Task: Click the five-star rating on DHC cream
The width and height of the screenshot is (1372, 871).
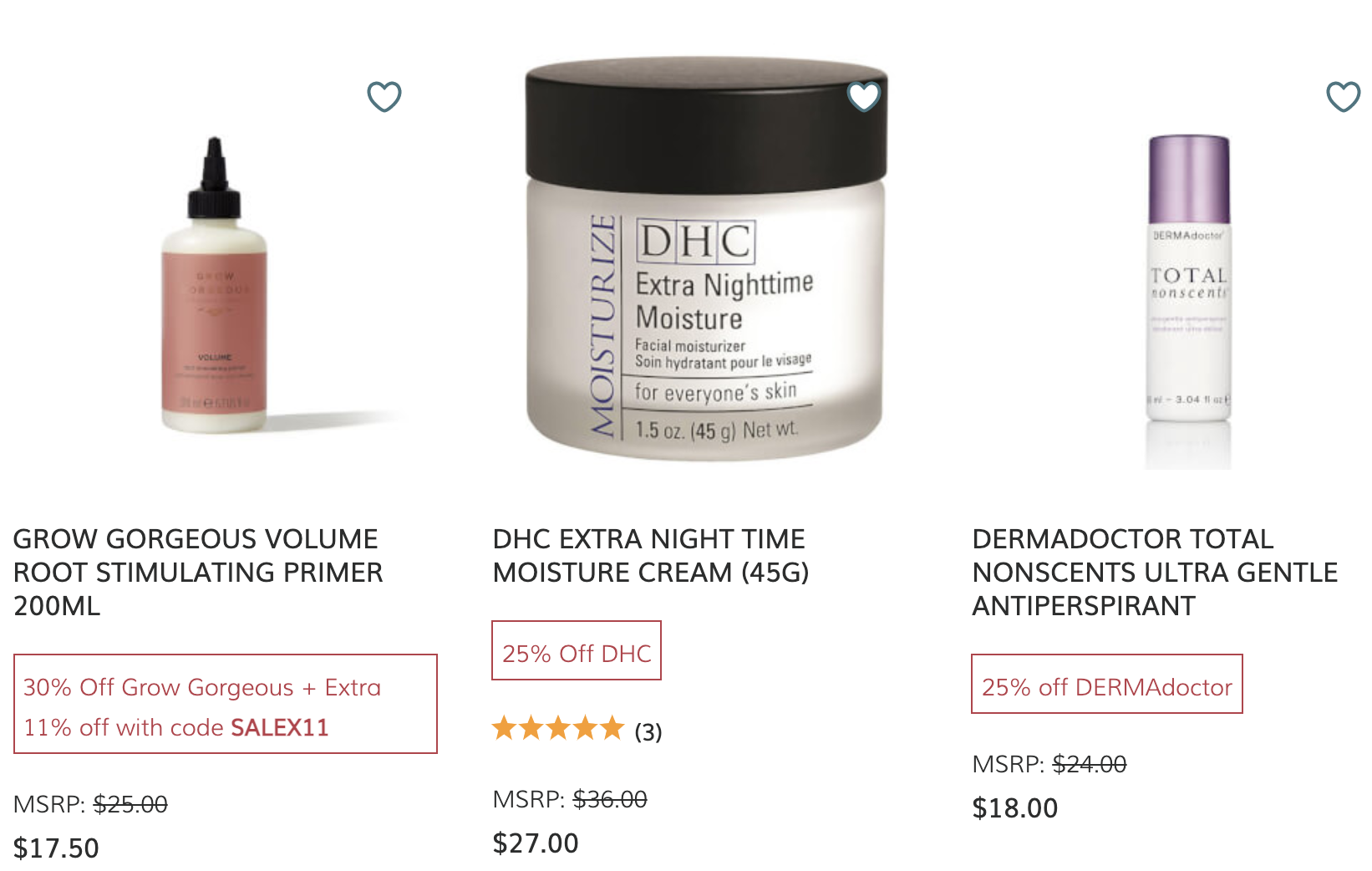Action: 558,729
